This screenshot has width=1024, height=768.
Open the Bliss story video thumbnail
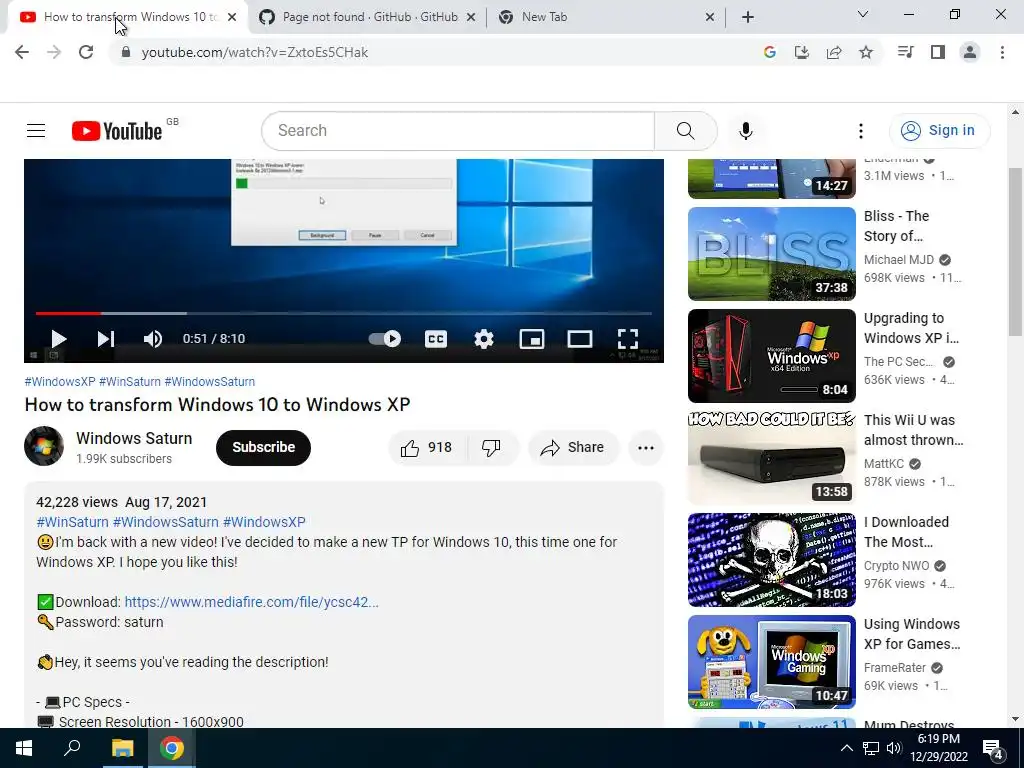point(771,253)
